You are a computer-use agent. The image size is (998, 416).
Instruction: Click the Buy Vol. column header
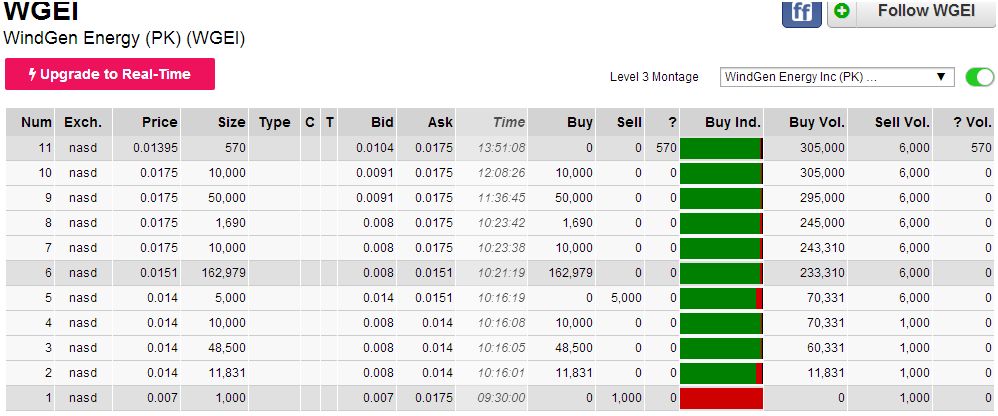(806, 122)
